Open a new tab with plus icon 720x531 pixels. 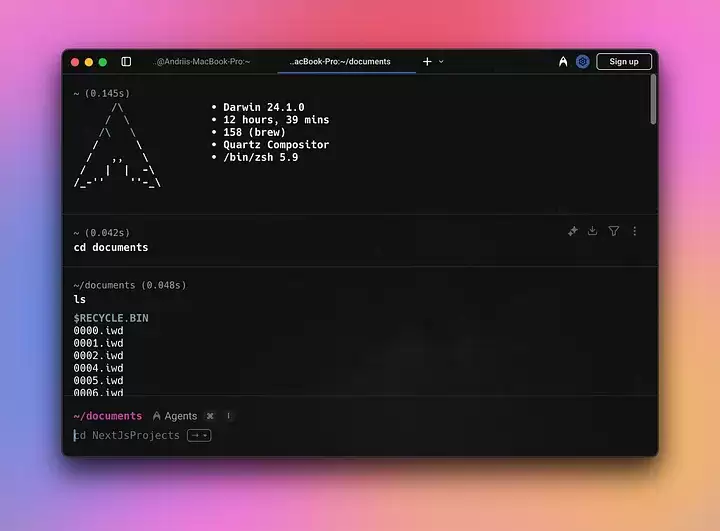(x=427, y=62)
